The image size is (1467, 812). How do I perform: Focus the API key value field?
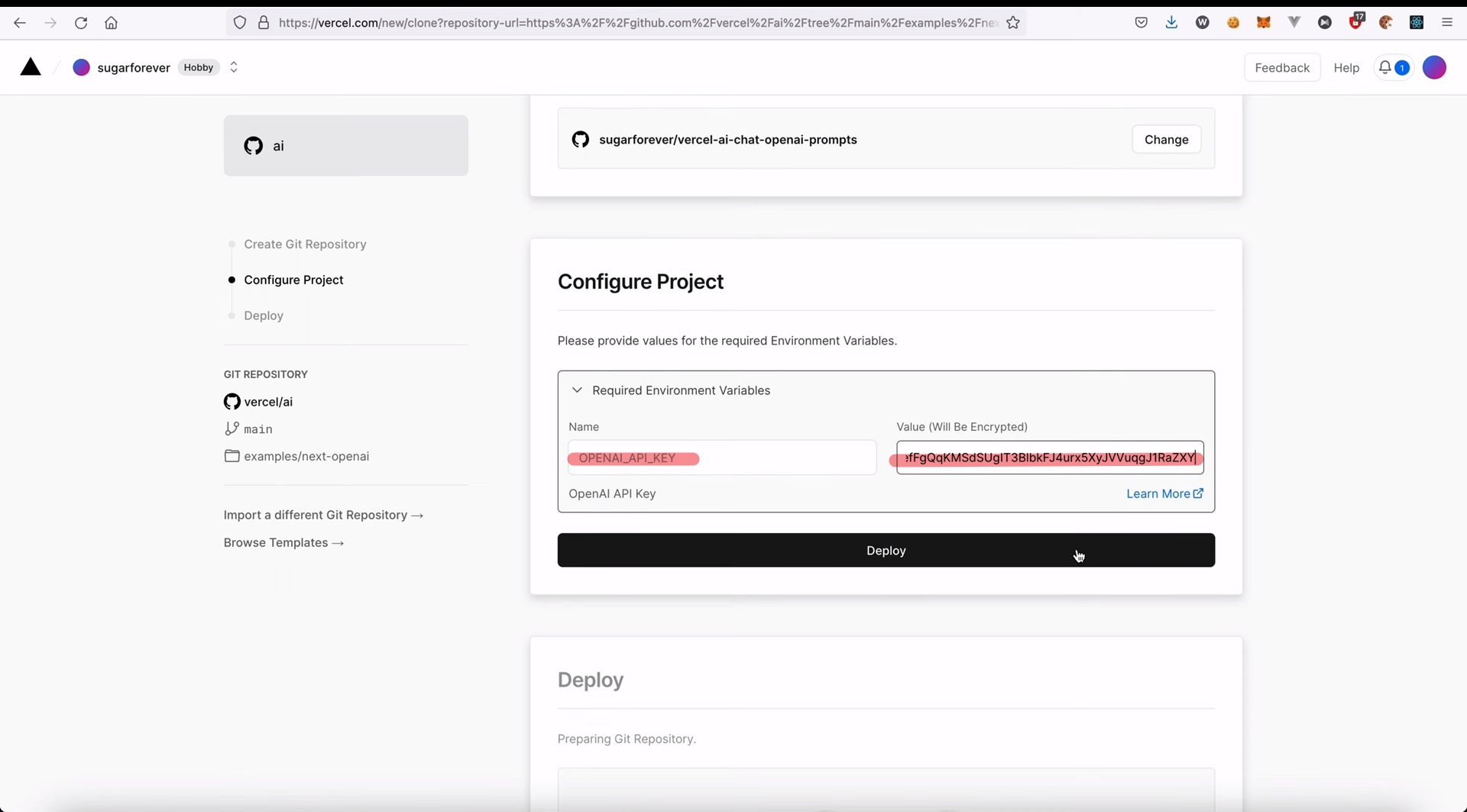(1049, 458)
